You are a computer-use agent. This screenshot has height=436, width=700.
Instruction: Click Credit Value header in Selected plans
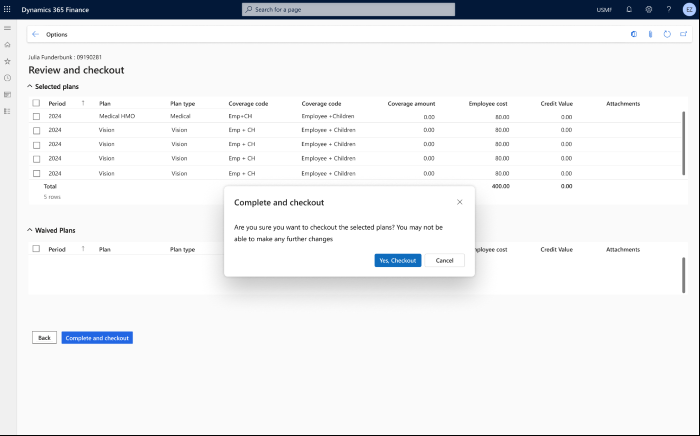pos(556,104)
